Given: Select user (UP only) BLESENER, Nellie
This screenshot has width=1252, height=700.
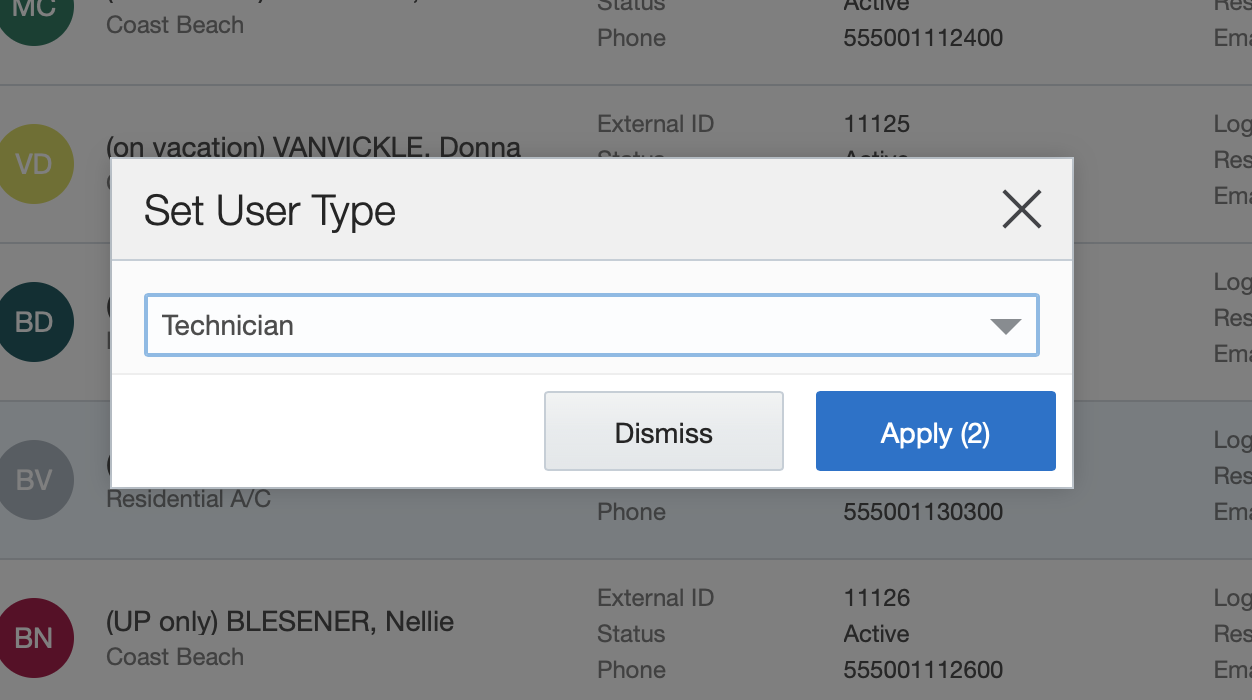Looking at the screenshot, I should (280, 621).
